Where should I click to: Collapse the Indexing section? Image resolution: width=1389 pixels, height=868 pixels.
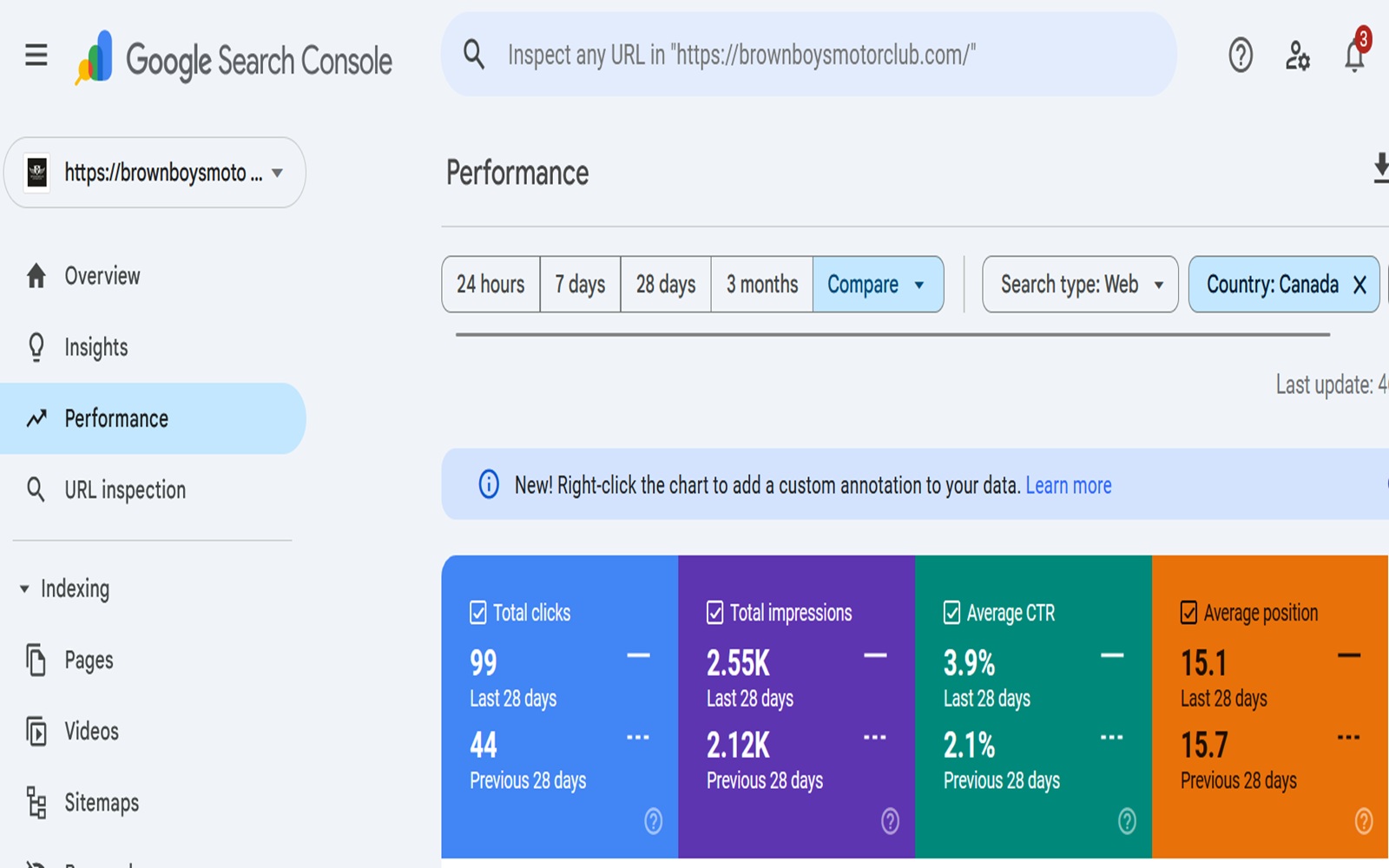26,589
